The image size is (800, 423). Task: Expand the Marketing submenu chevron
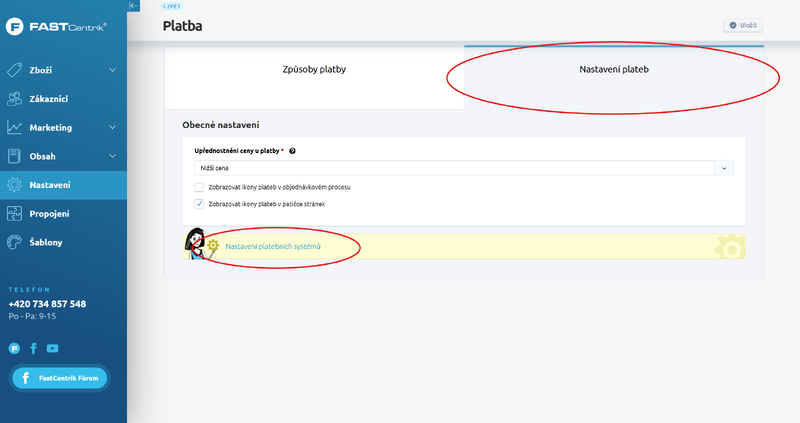tap(112, 128)
